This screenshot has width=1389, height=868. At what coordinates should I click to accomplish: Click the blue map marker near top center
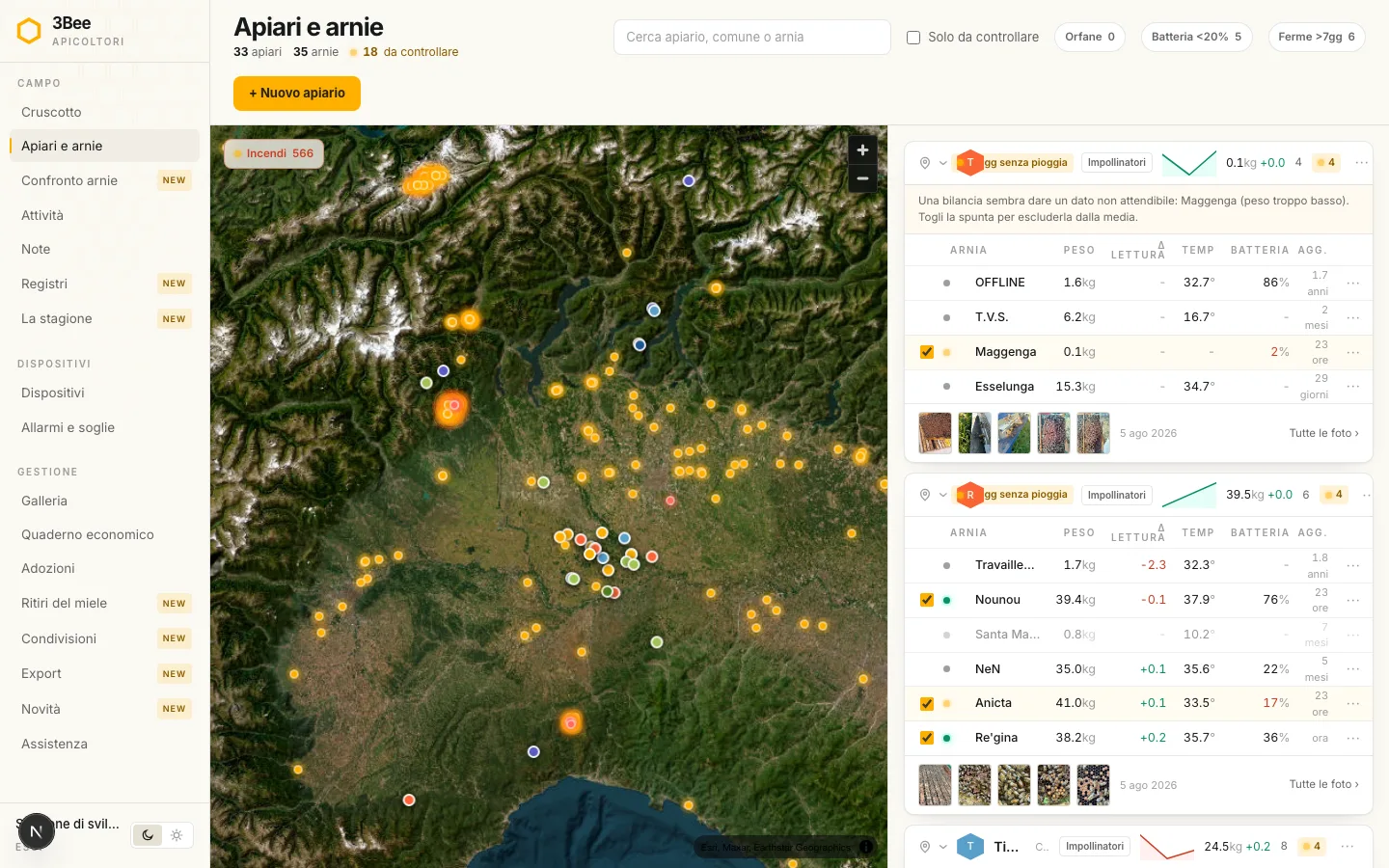point(689,180)
